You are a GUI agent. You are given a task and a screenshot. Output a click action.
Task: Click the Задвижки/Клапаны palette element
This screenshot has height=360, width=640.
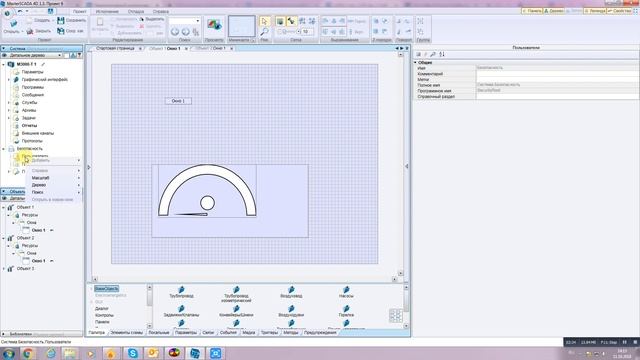tap(181, 311)
